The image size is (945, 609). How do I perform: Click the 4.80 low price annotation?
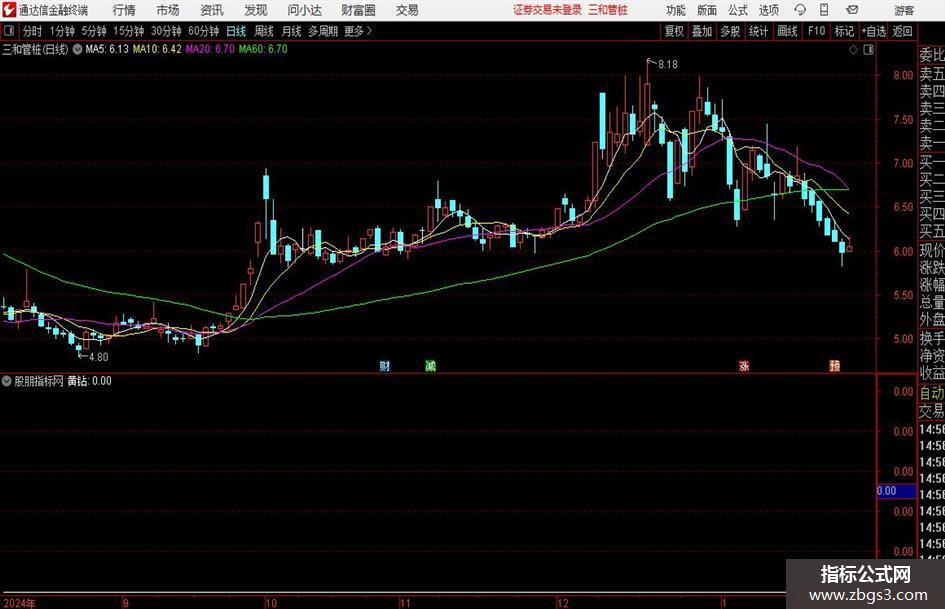tap(99, 357)
